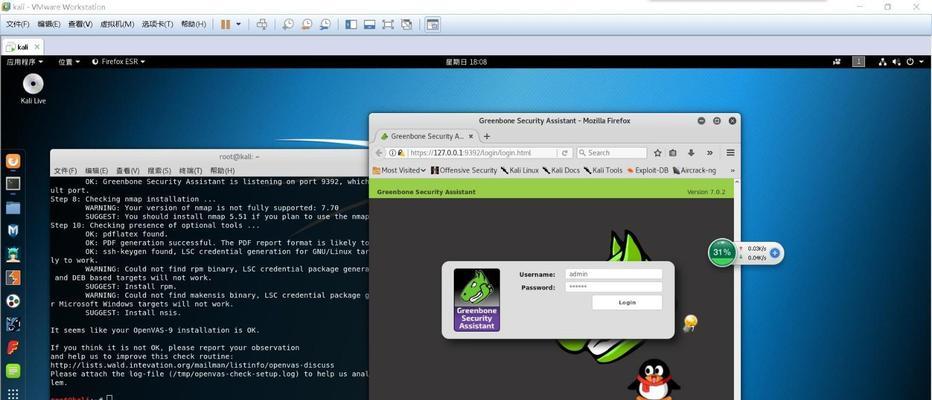Click the Username field containing admin
This screenshot has width=932, height=400.
(613, 274)
